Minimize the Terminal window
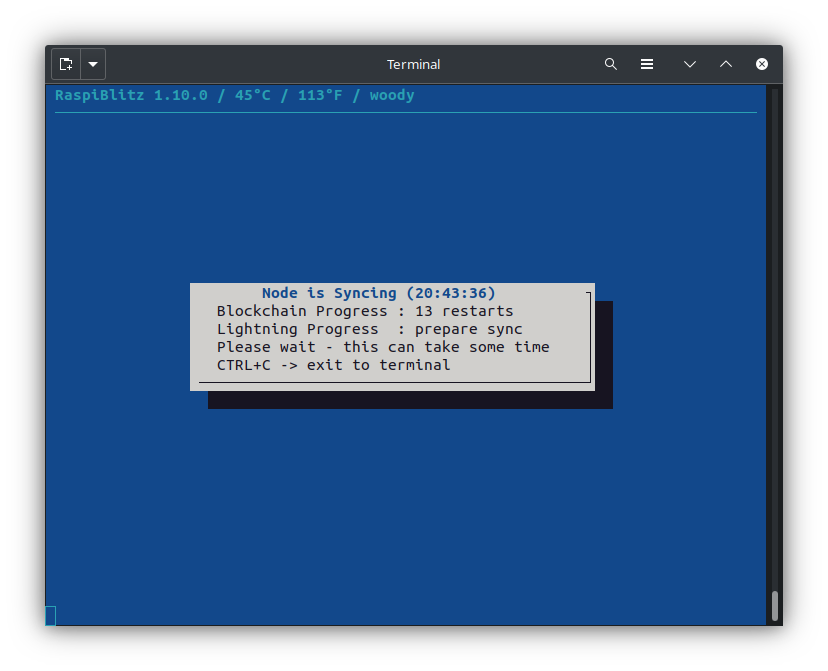The width and height of the screenshot is (828, 671). click(690, 64)
